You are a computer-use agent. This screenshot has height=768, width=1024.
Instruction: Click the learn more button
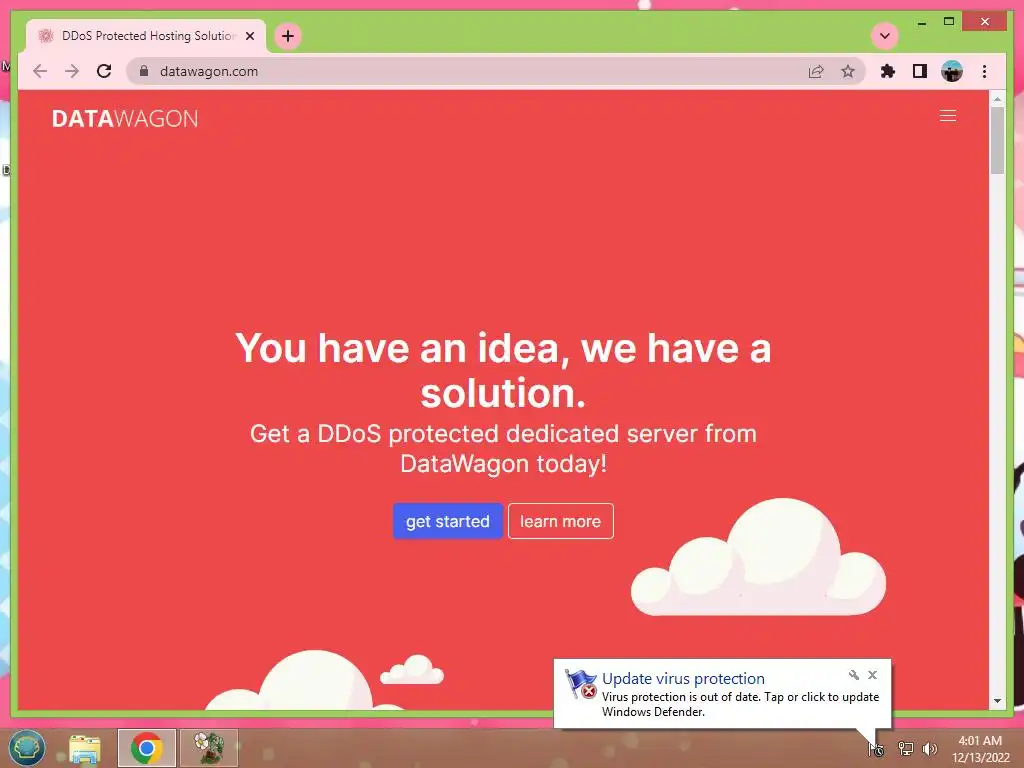[560, 521]
